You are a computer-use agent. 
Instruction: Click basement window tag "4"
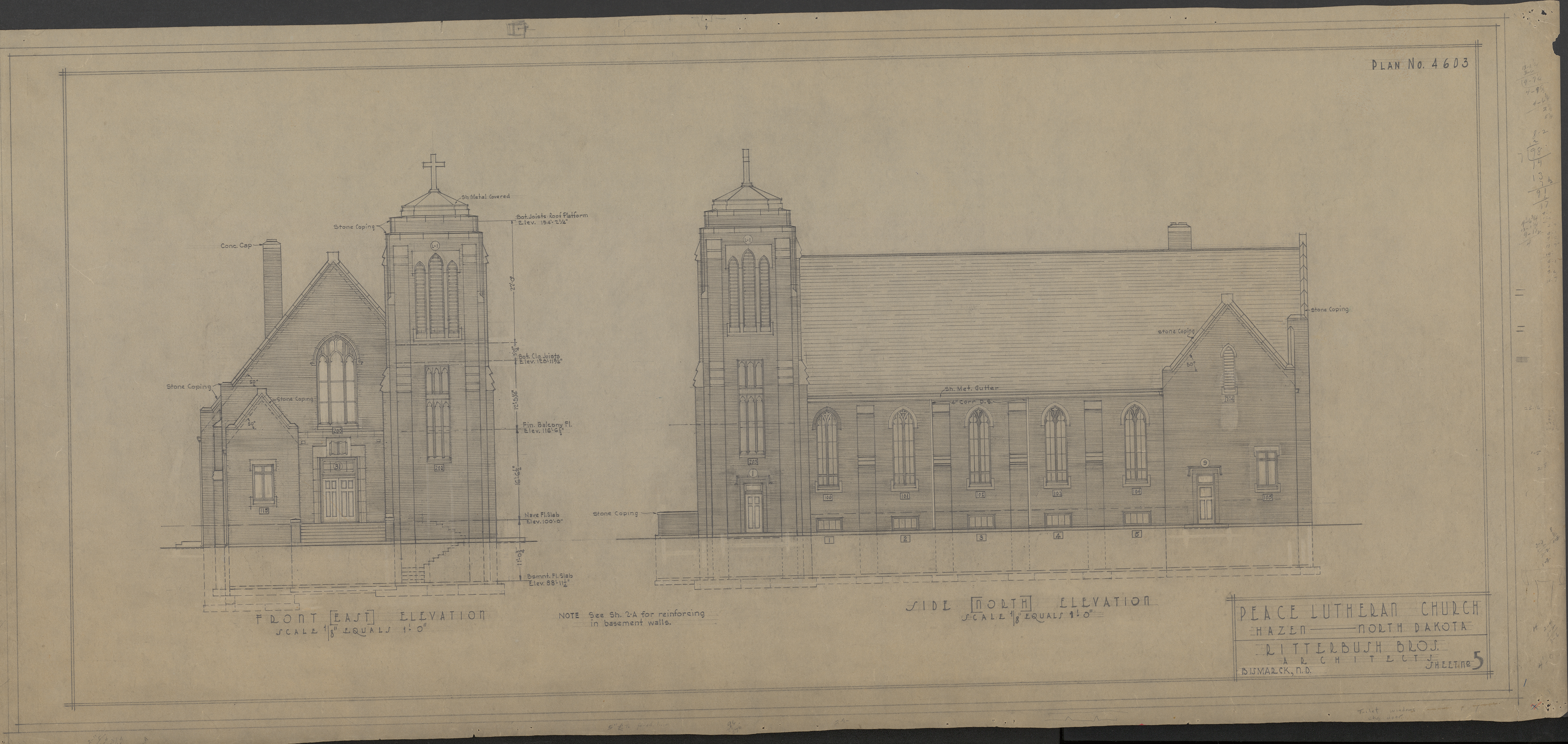[x=1058, y=536]
